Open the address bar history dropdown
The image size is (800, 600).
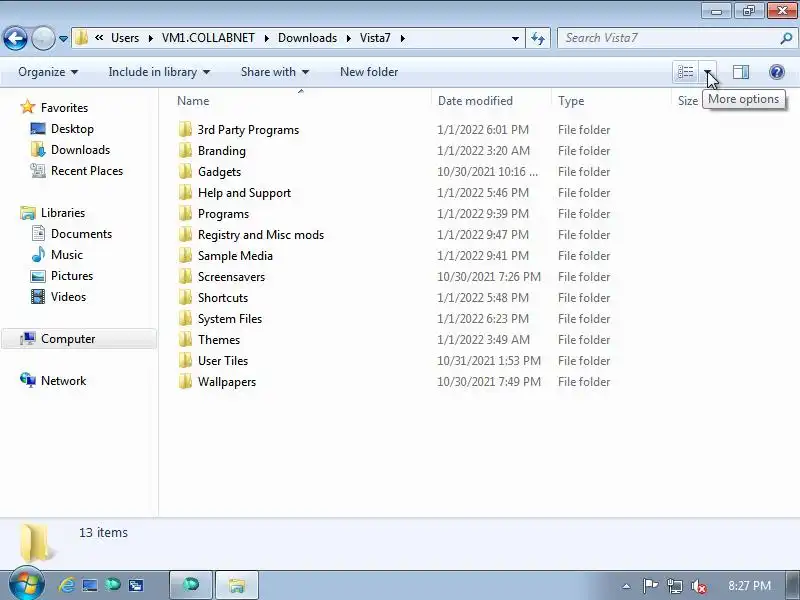coord(515,38)
